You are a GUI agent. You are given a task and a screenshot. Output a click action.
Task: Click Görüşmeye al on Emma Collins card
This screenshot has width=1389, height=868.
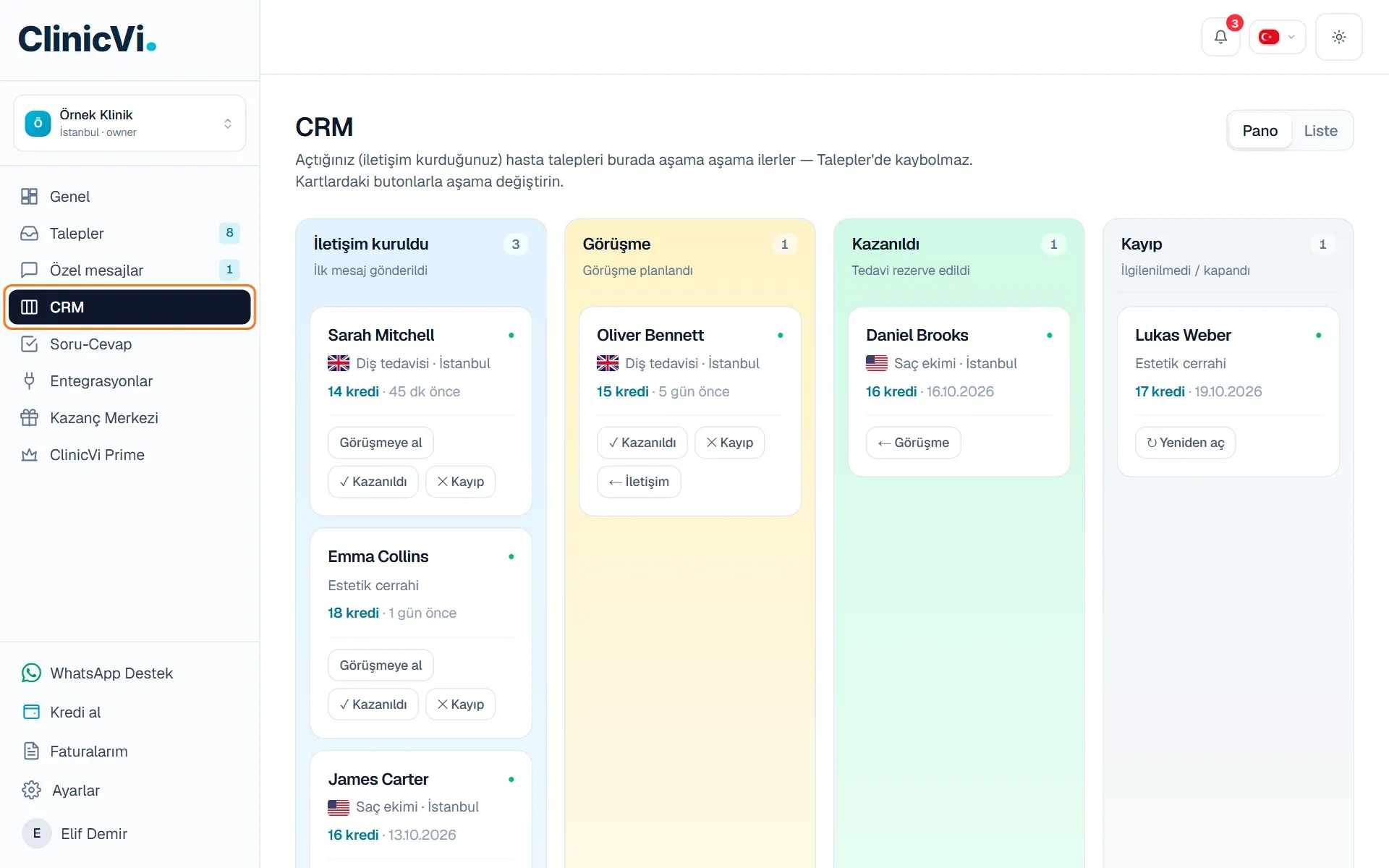[x=381, y=665]
